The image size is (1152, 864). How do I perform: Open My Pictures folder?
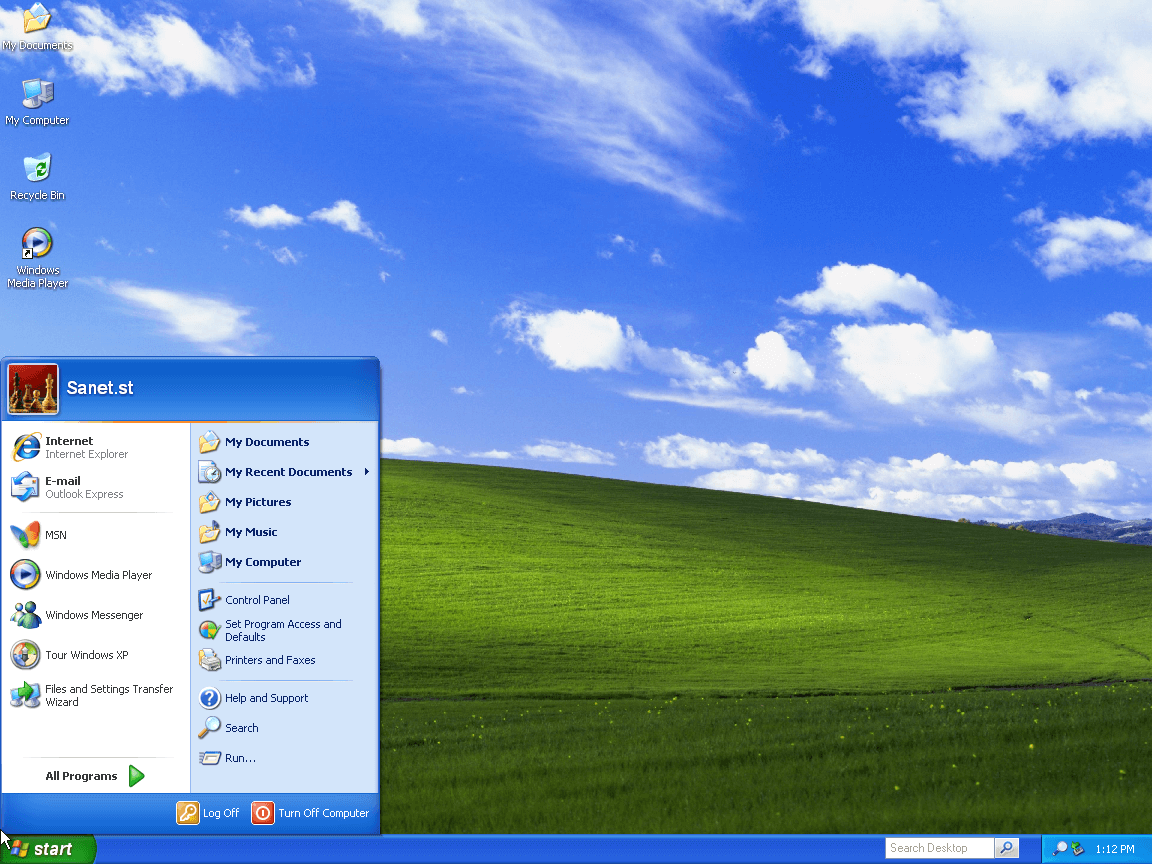click(286, 502)
